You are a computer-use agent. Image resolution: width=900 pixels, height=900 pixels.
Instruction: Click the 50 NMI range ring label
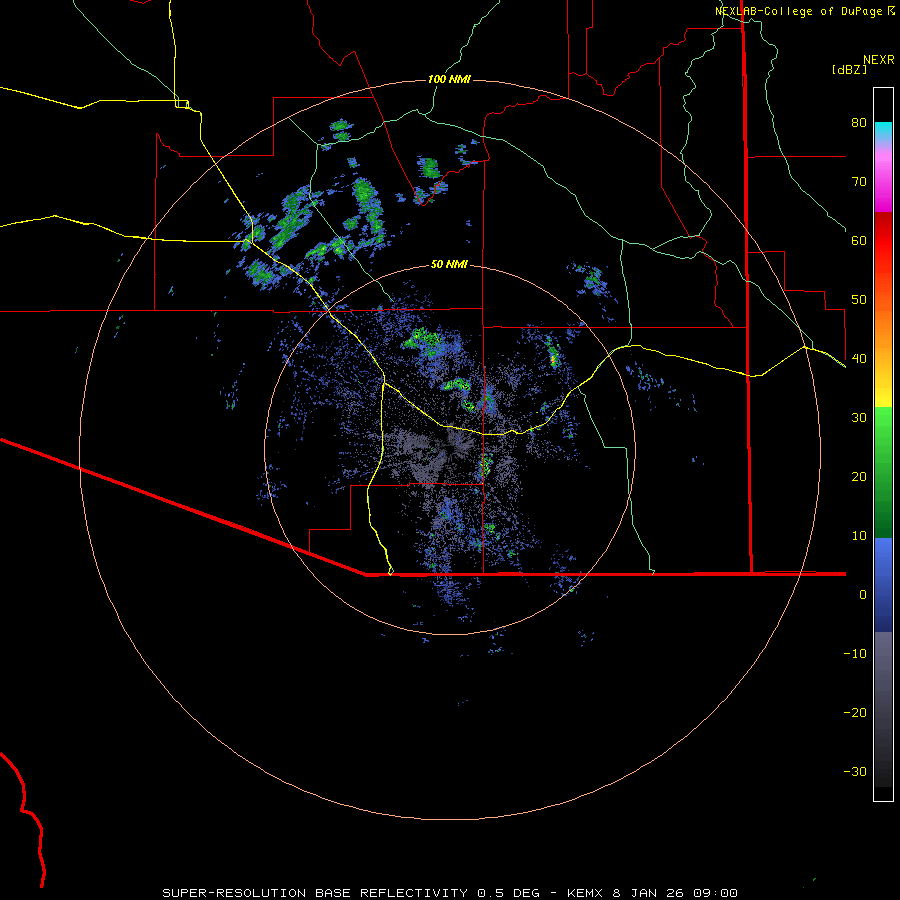(x=449, y=265)
